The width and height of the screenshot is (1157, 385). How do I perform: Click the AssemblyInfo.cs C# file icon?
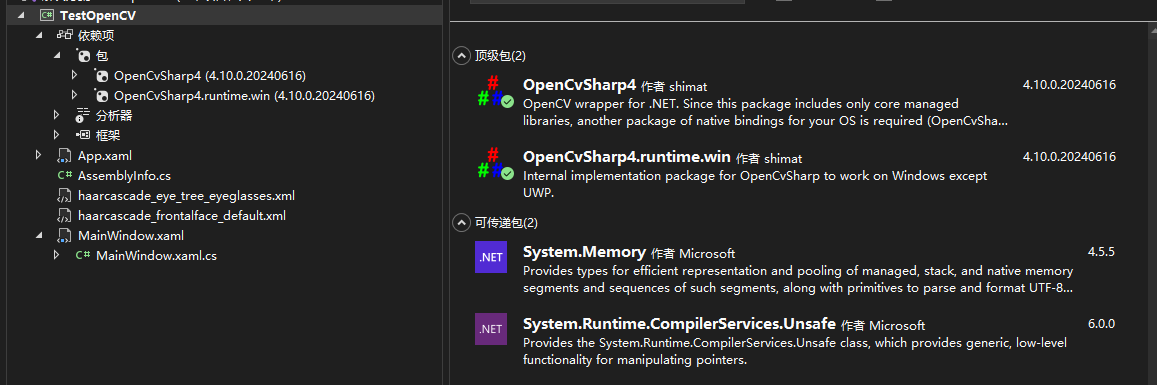tap(65, 176)
